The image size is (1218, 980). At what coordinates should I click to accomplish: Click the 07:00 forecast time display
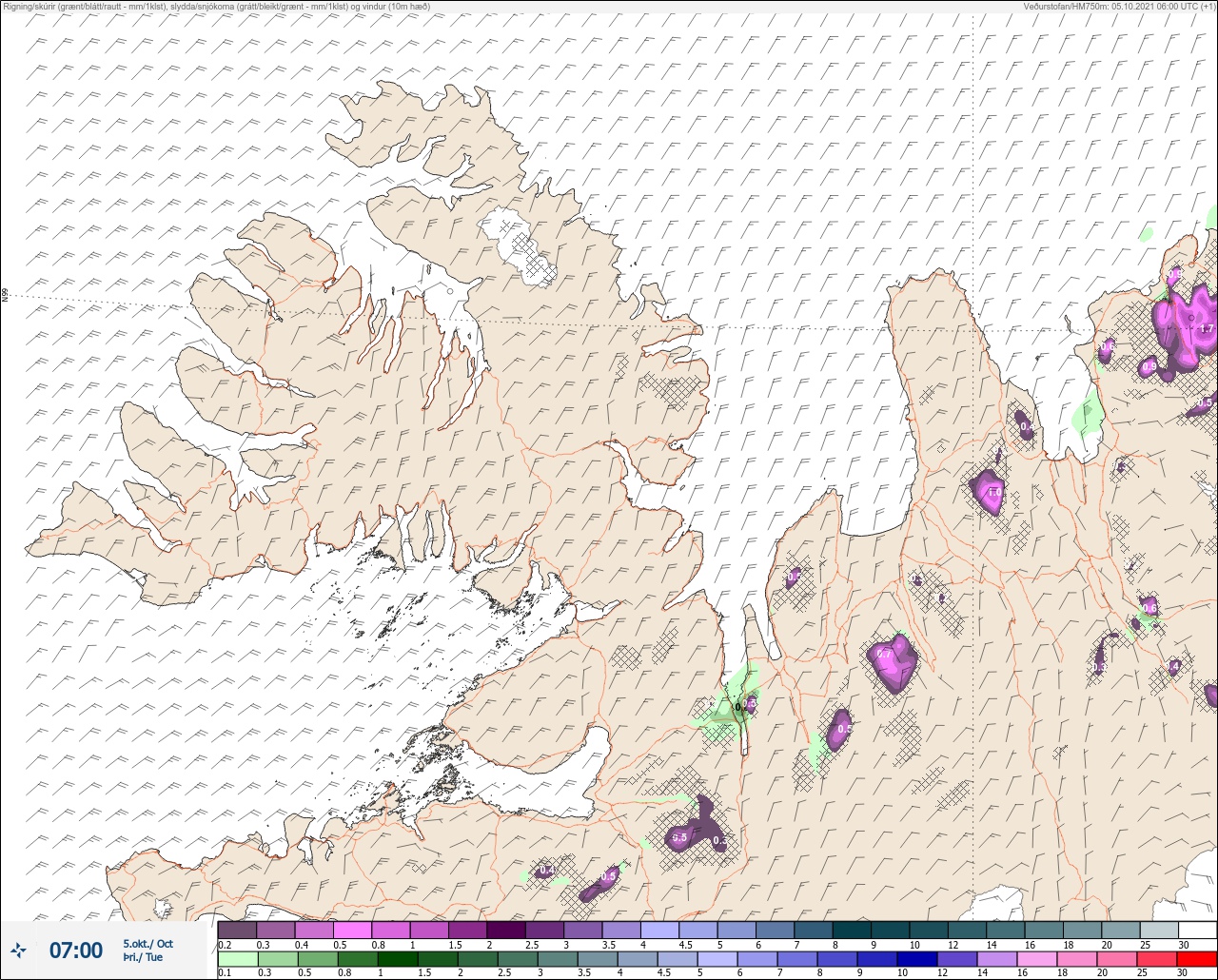pos(75,950)
